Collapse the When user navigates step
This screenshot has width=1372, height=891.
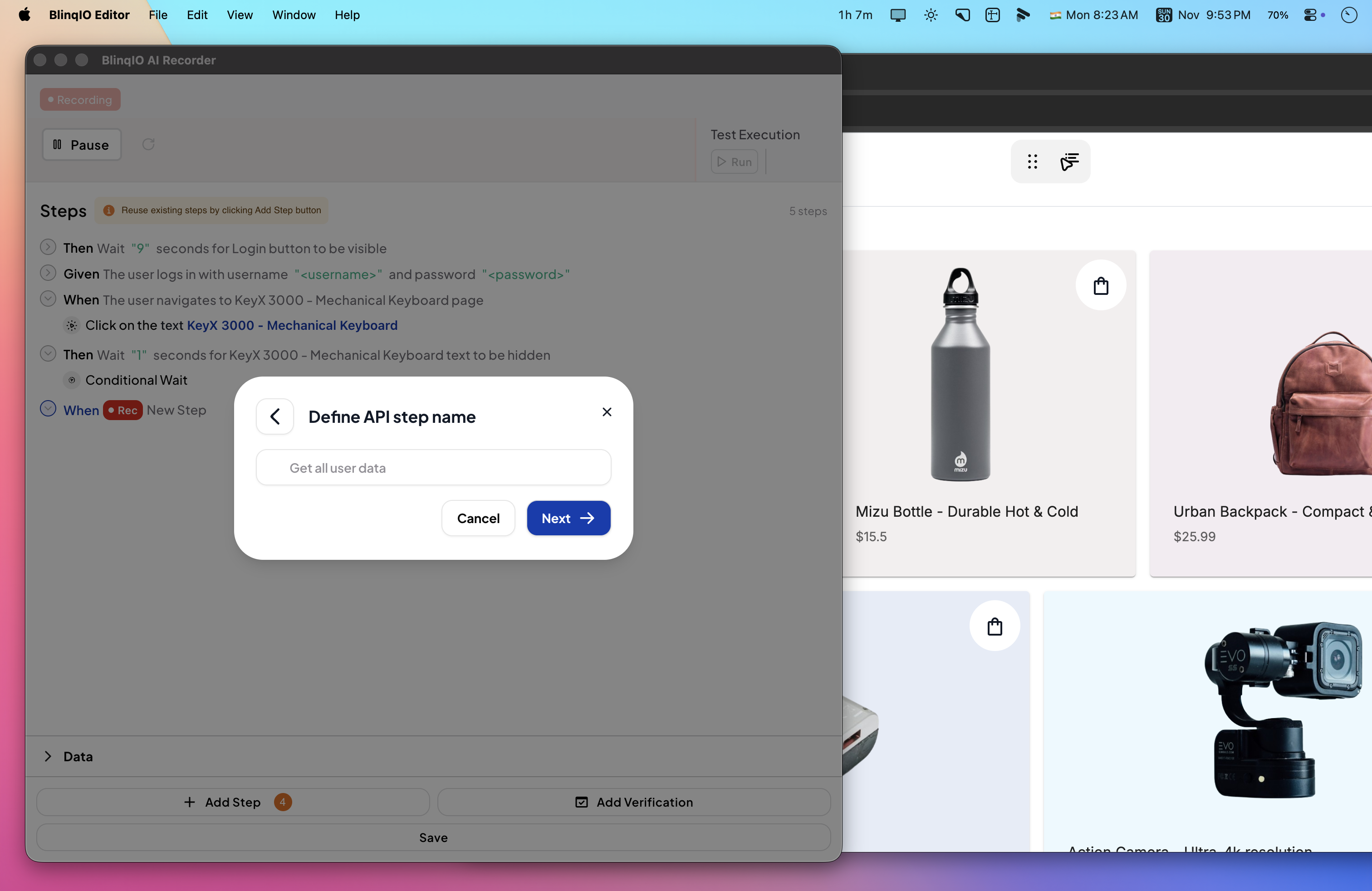(x=48, y=299)
